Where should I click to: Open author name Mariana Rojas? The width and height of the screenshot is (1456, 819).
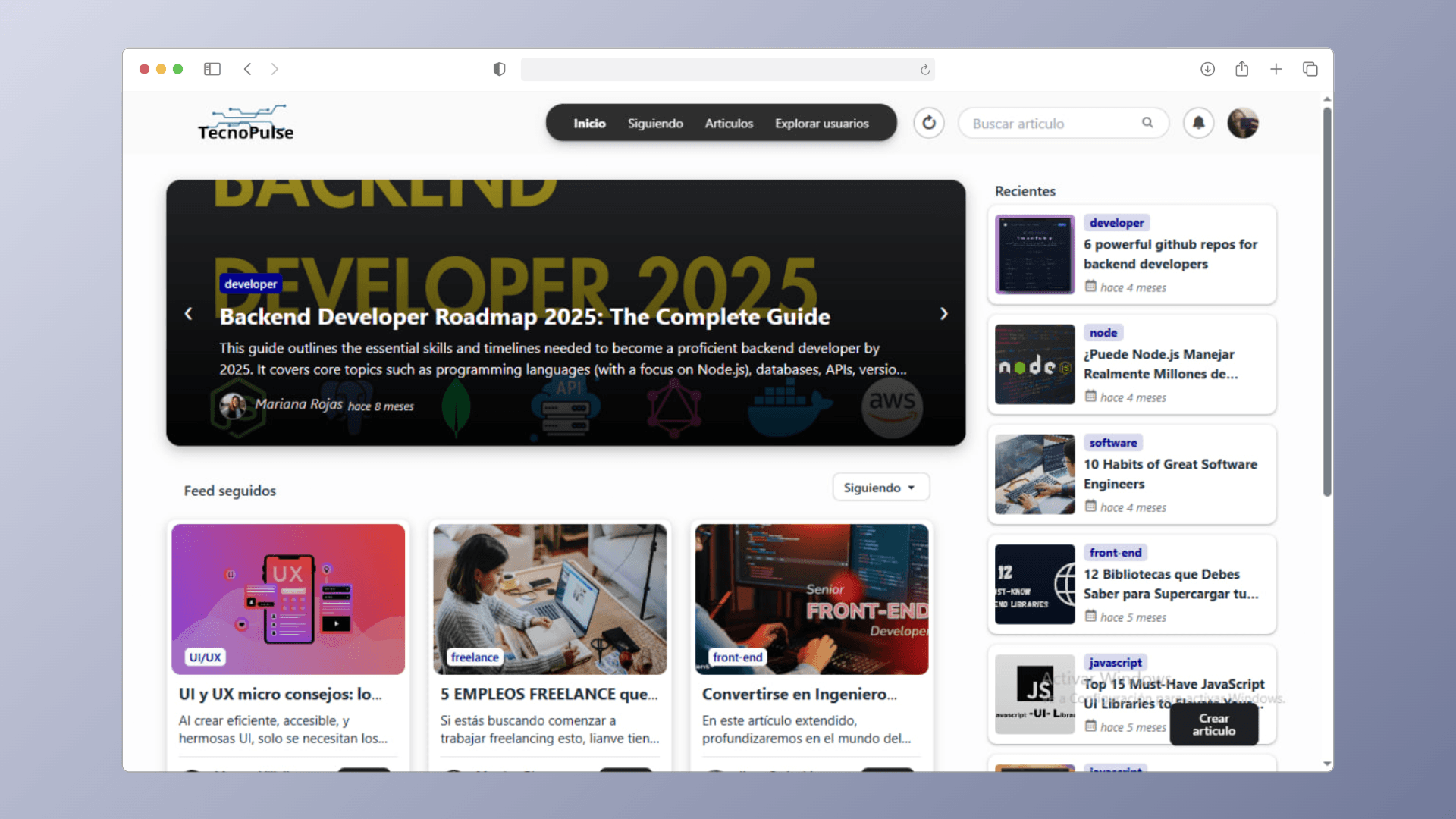(x=299, y=404)
